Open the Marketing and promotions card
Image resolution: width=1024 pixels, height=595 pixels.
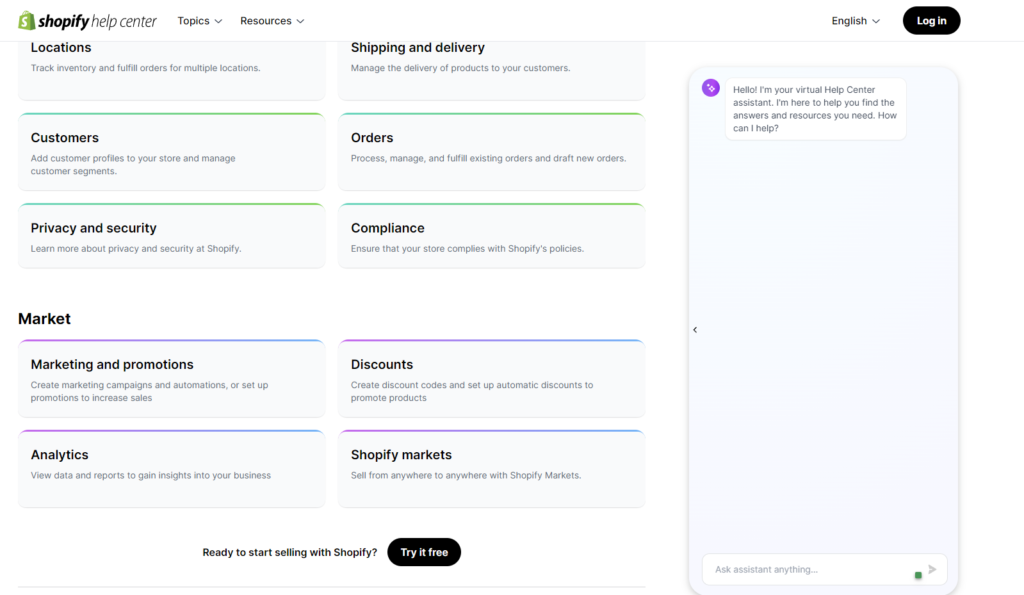(171, 378)
